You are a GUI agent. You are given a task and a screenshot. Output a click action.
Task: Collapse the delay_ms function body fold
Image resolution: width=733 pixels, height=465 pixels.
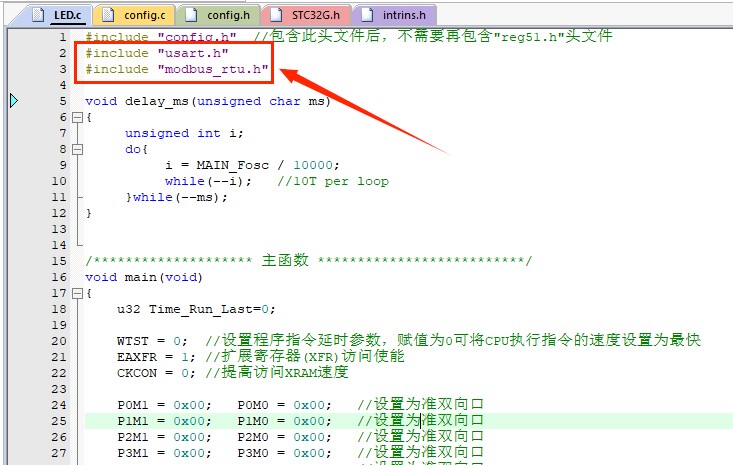pos(76,117)
